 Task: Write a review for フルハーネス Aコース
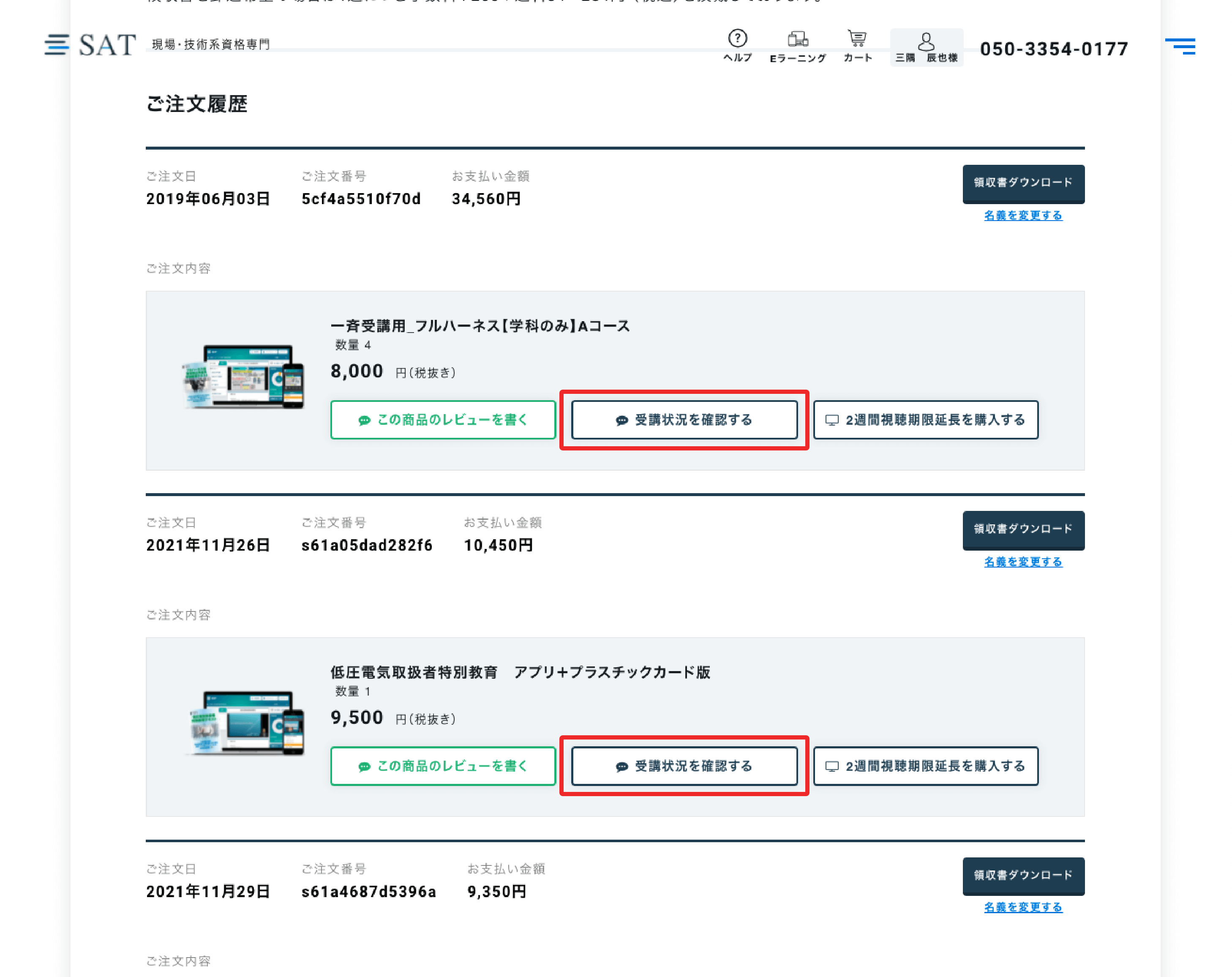pos(443,420)
